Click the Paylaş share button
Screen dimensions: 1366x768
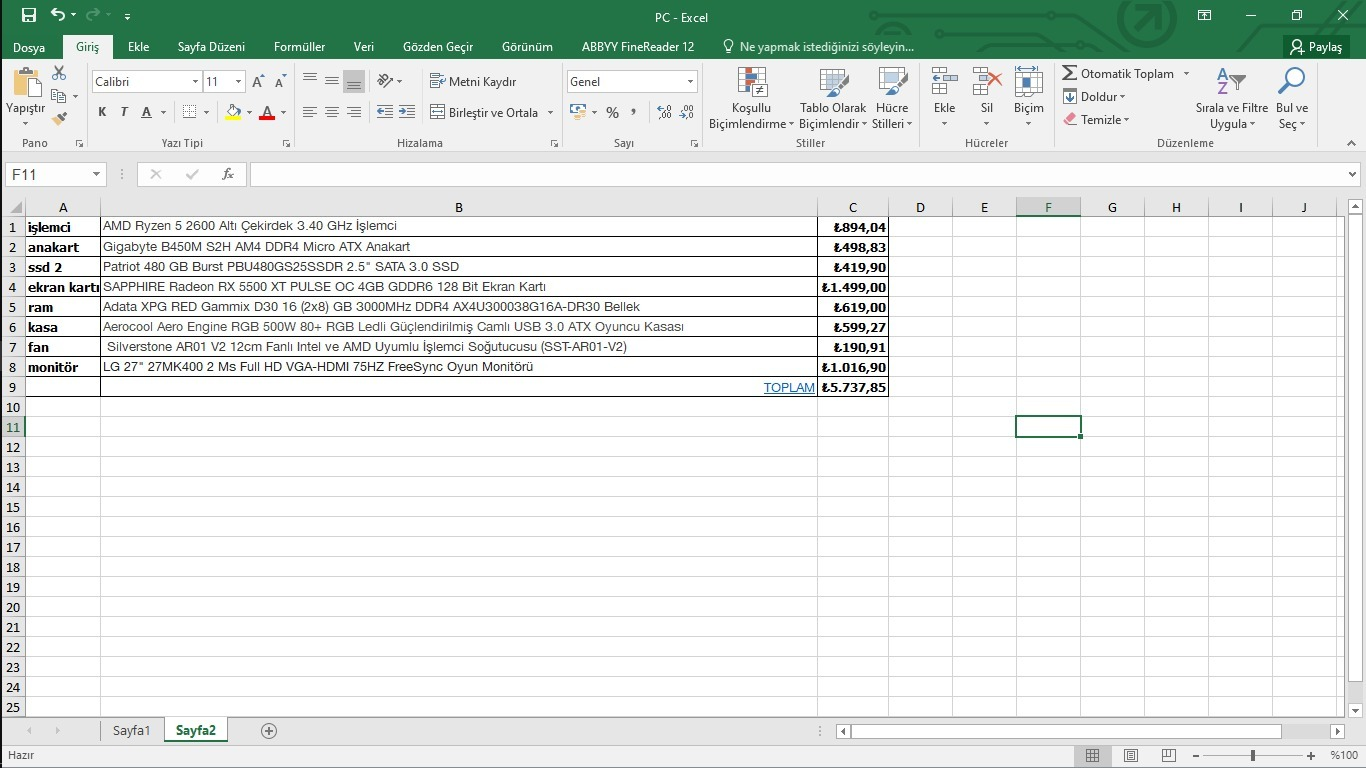point(1316,47)
